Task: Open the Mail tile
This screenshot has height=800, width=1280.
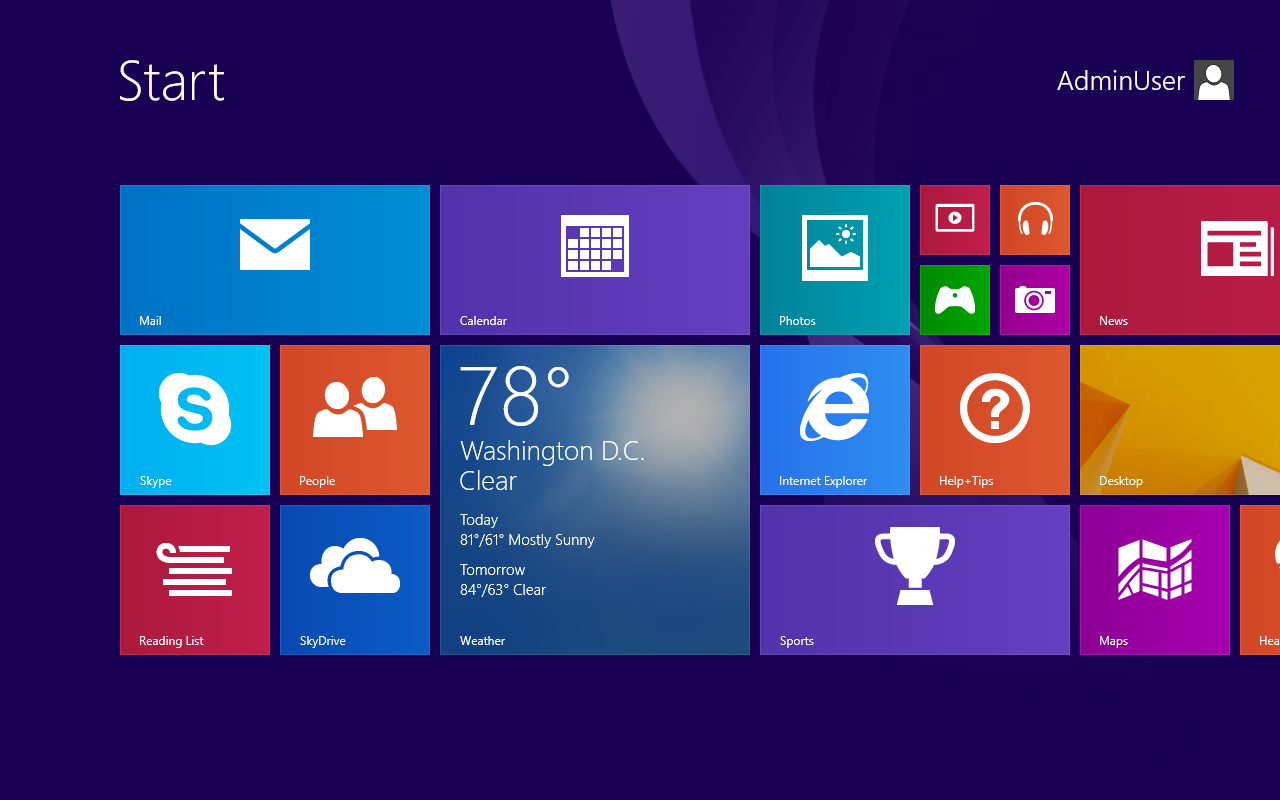Action: (275, 260)
